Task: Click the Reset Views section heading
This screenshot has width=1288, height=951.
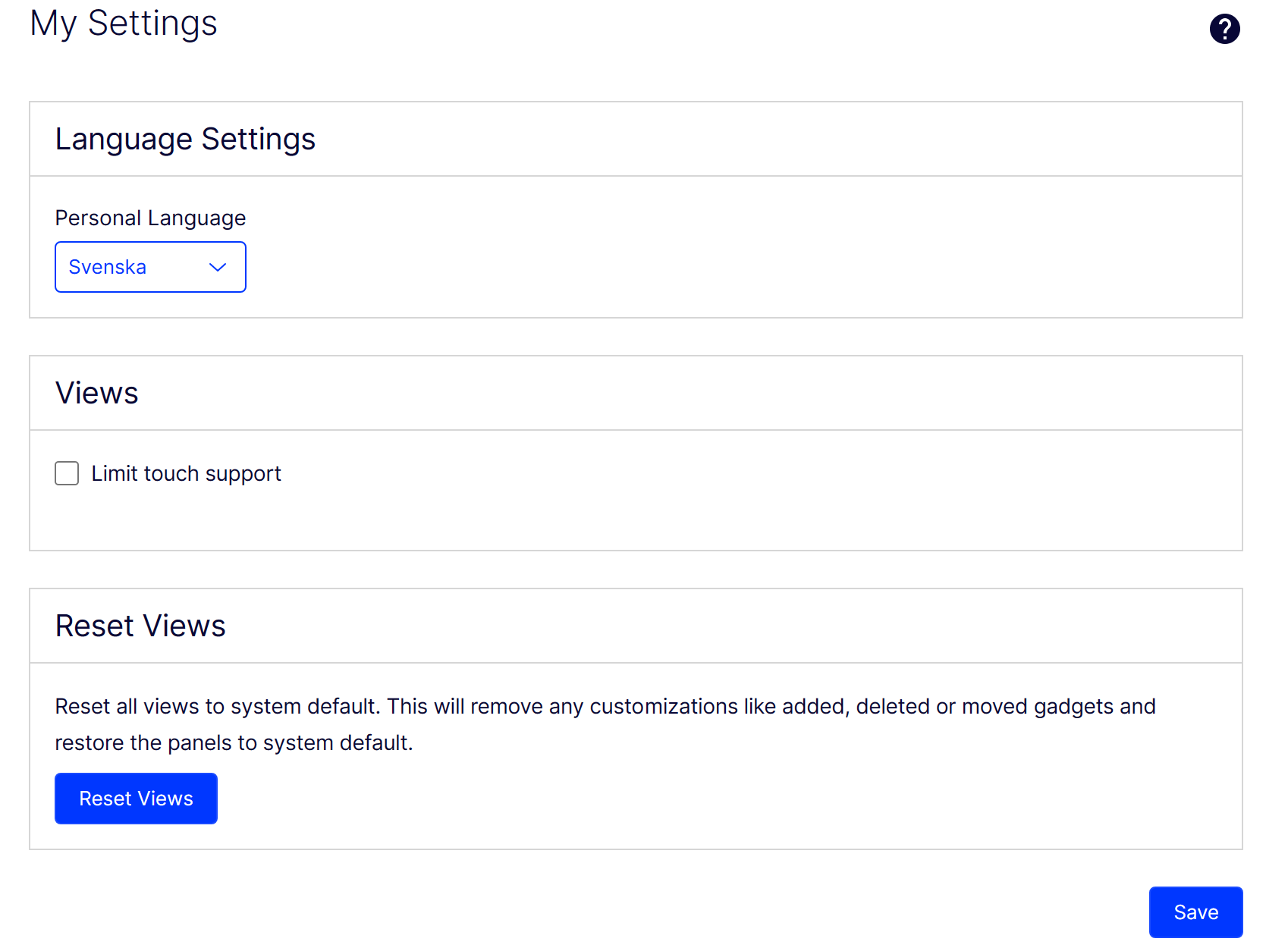Action: [x=140, y=626]
